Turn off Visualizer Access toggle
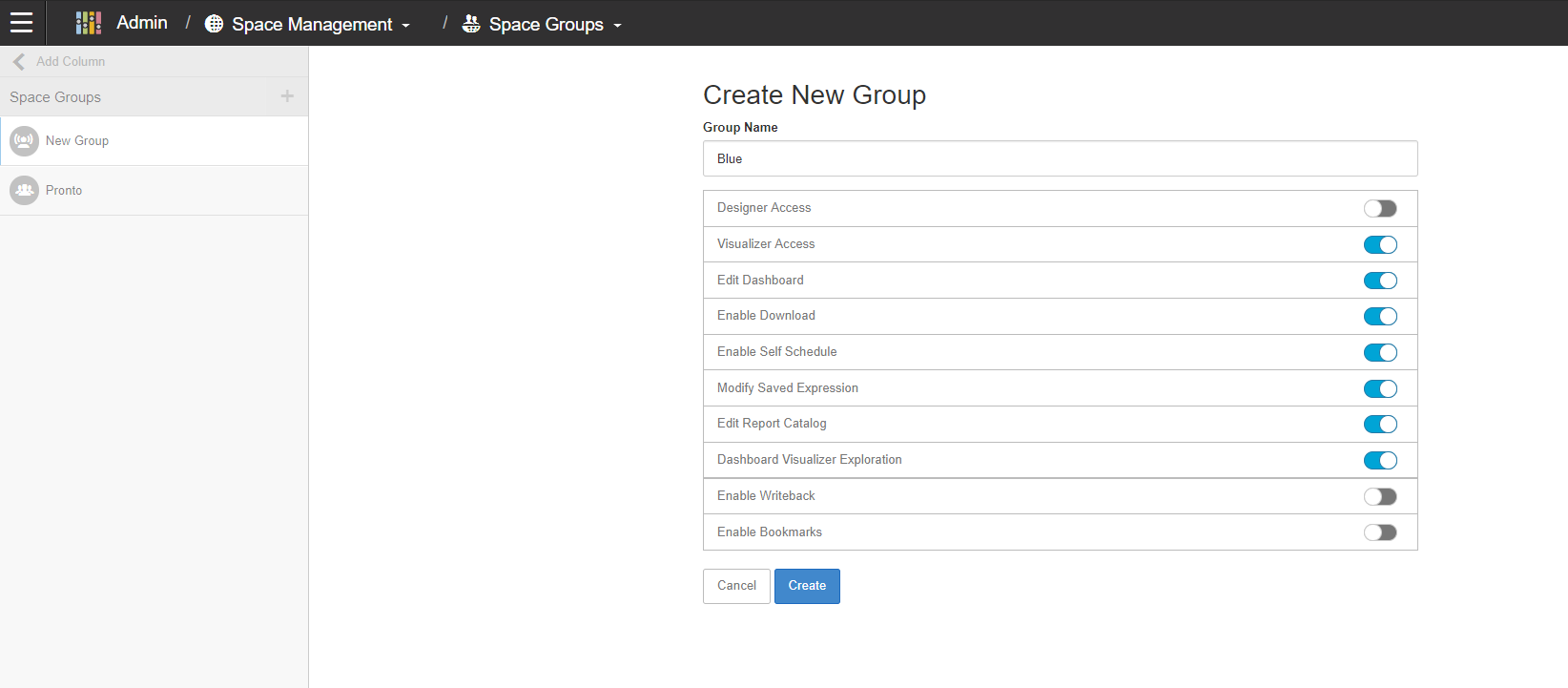Image resolution: width=1568 pixels, height=688 pixels. tap(1379, 244)
